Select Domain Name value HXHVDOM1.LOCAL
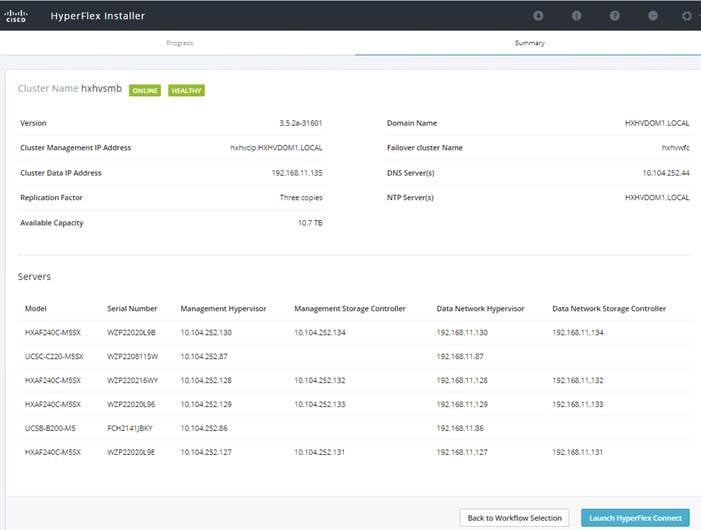 point(657,123)
